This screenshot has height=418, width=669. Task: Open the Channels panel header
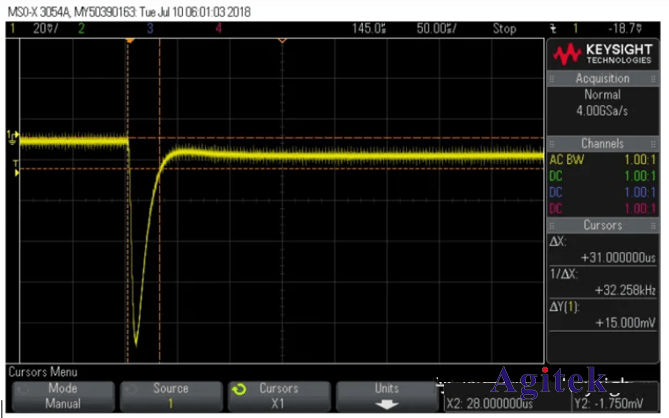[x=603, y=143]
